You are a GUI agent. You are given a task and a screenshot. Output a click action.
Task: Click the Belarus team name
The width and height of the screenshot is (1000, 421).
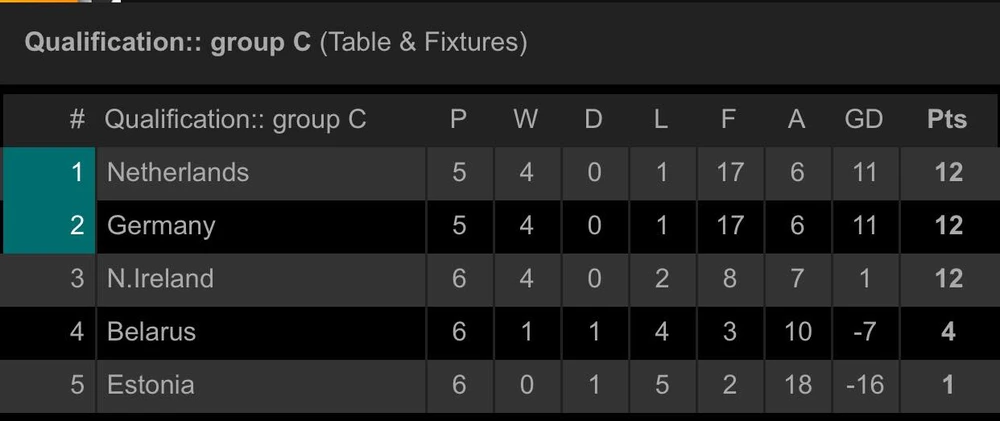tap(151, 331)
